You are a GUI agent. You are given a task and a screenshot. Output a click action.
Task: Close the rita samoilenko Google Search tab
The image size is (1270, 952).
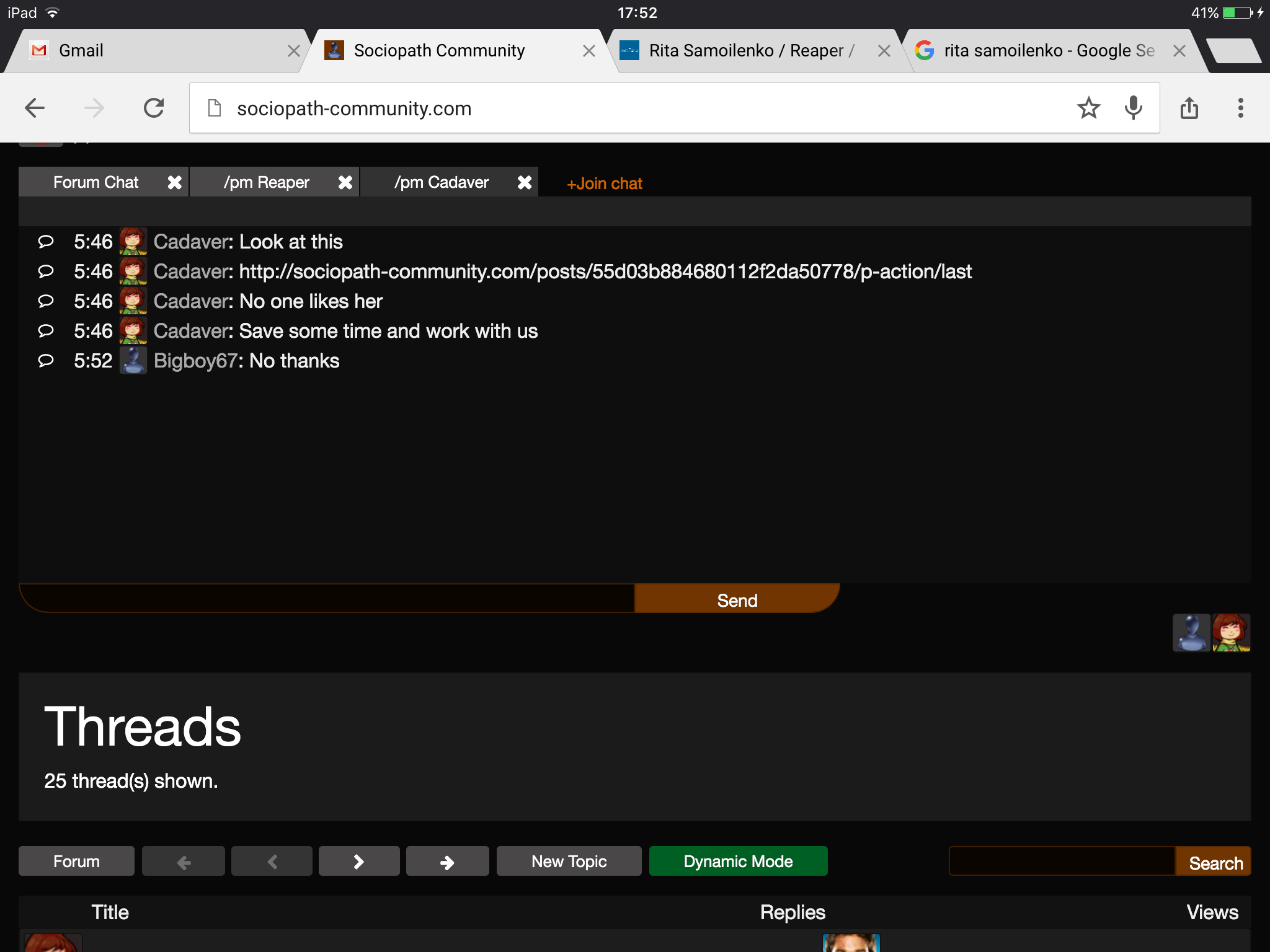pos(1179,51)
